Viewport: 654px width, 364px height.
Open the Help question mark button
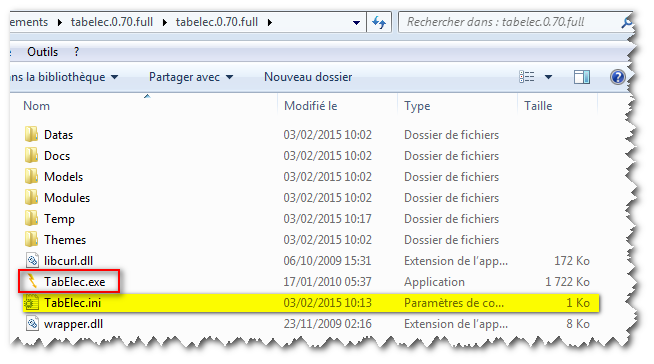pyautogui.click(x=618, y=77)
